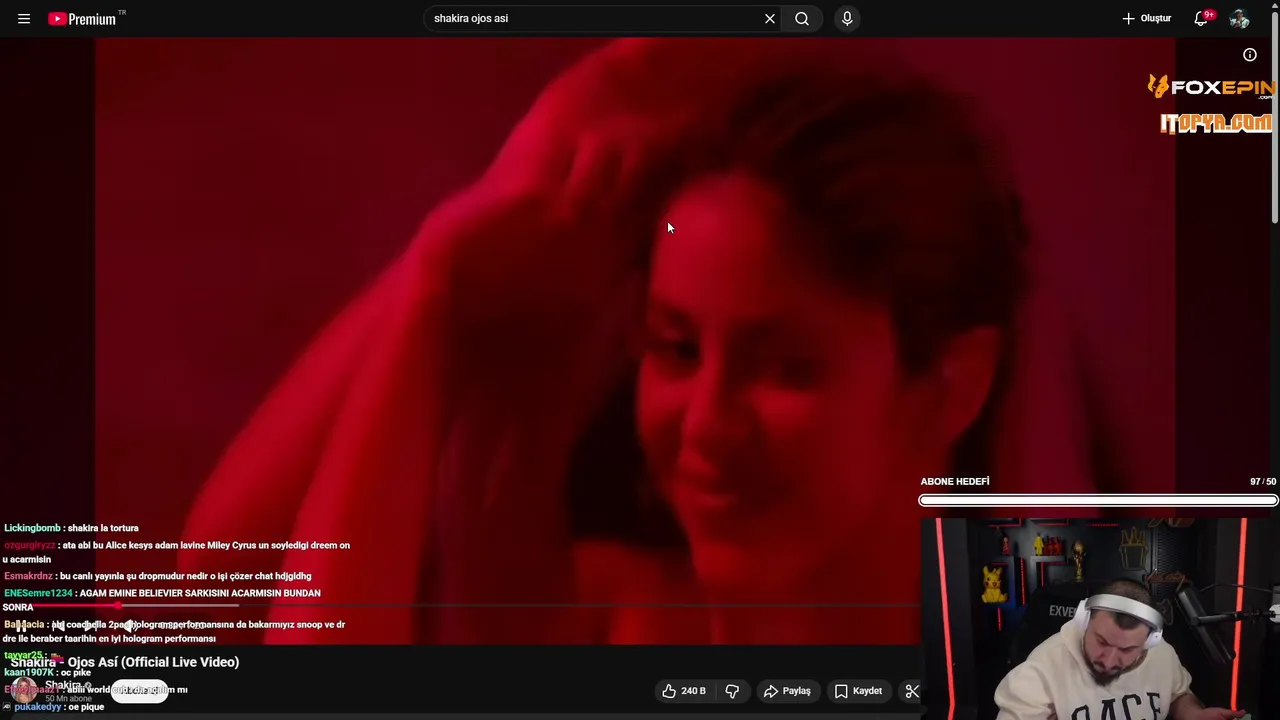Image resolution: width=1280 pixels, height=720 pixels.
Task: Open Shakira channel avatar
Action: pos(25,690)
